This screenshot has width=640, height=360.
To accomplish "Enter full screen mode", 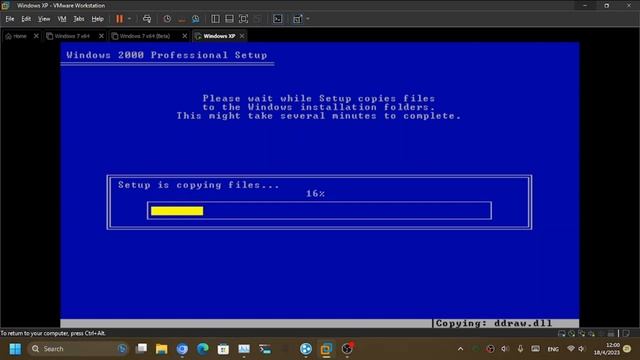I will click(x=243, y=19).
